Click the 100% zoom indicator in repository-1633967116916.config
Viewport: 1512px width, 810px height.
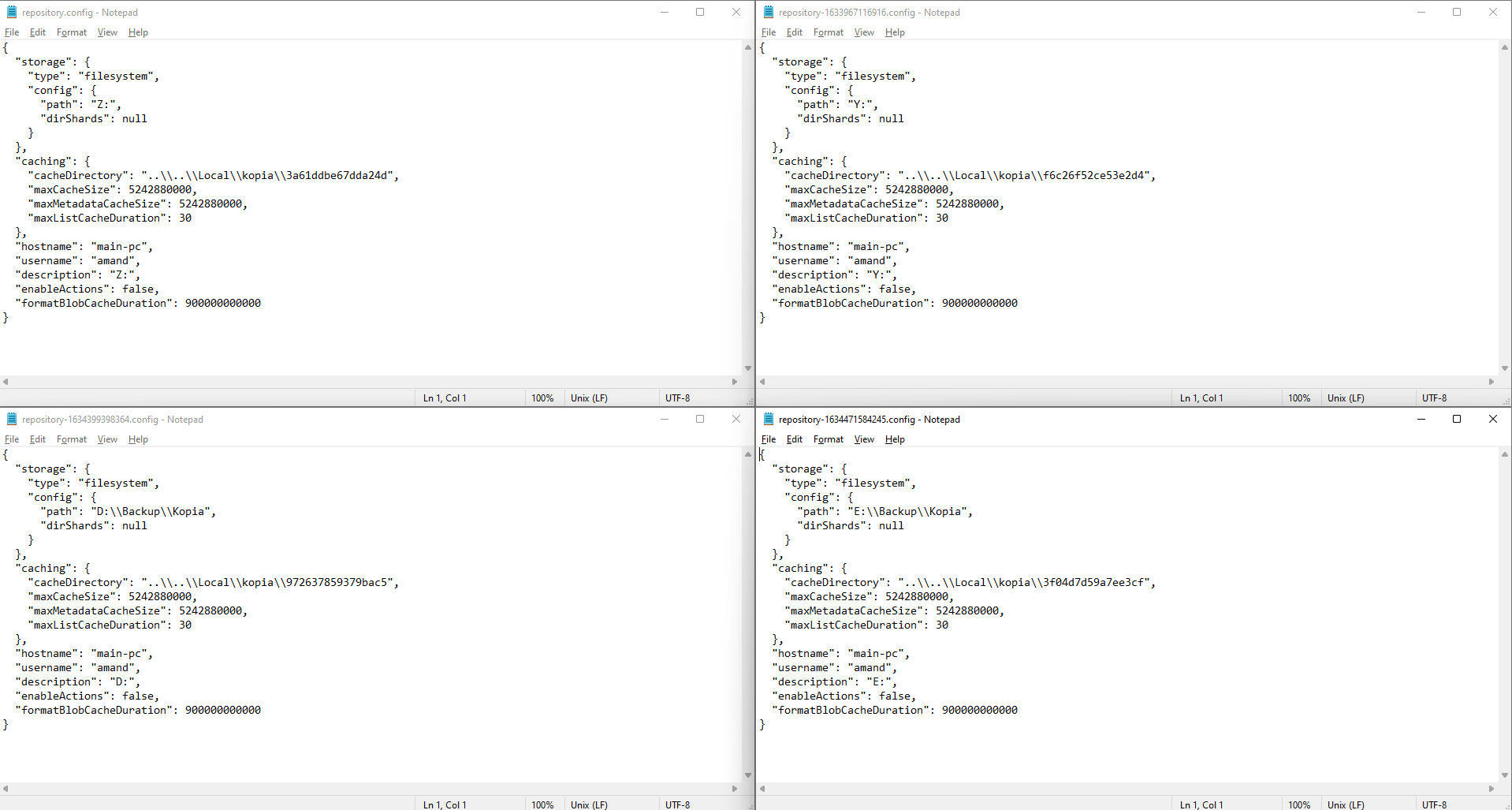pos(1298,398)
